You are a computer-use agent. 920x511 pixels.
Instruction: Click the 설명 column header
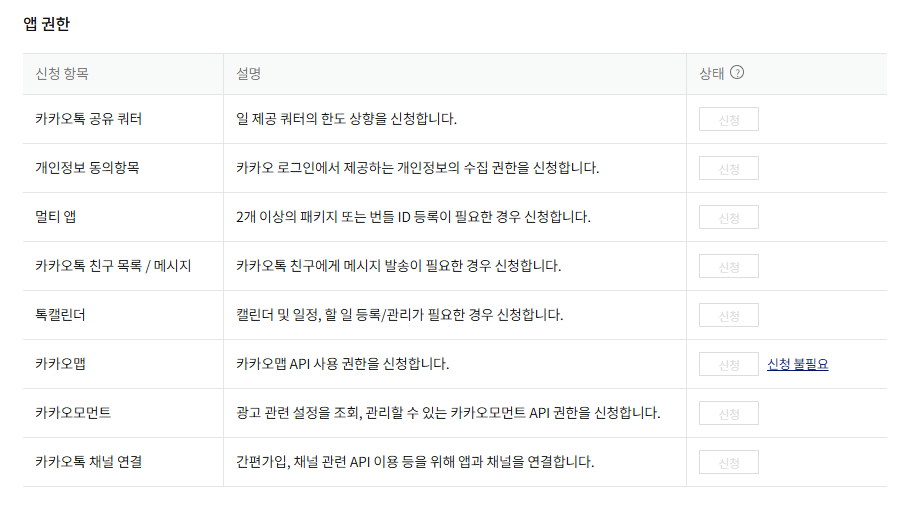[x=248, y=73]
